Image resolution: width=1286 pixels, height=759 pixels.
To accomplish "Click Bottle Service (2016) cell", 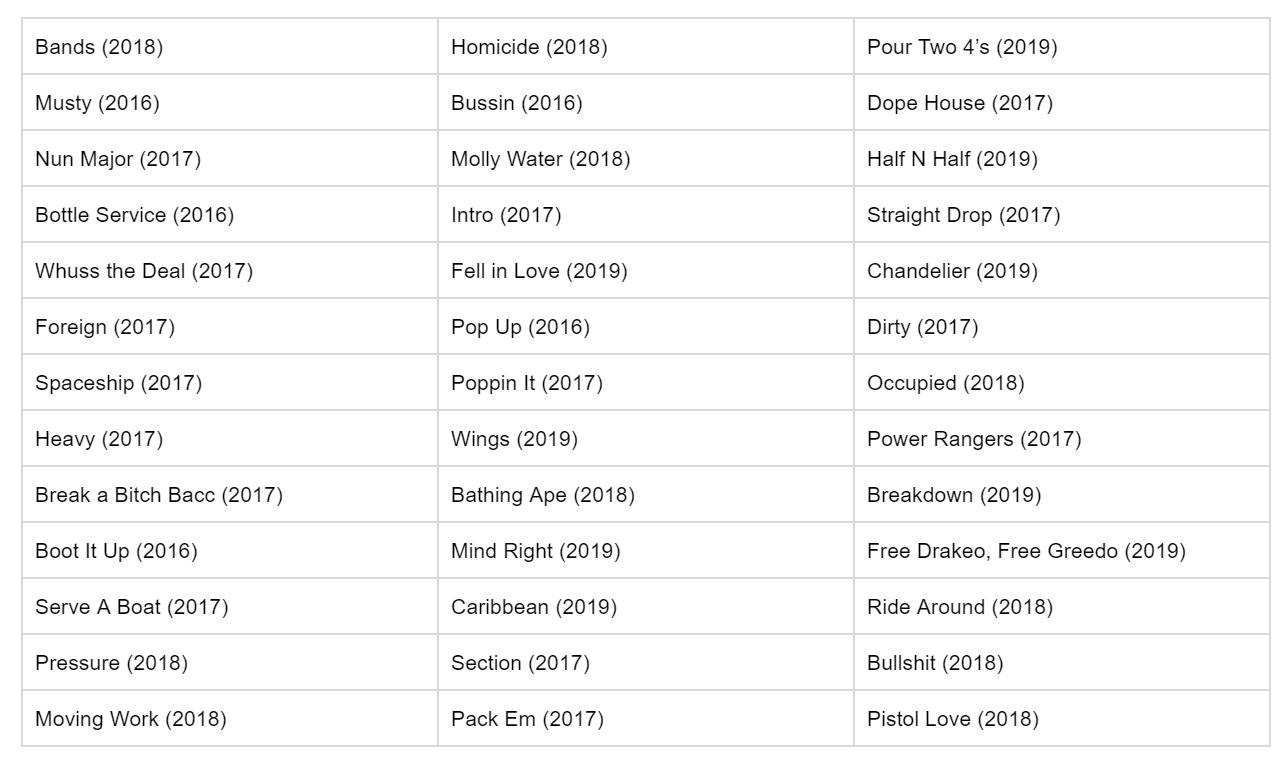I will [x=230, y=214].
